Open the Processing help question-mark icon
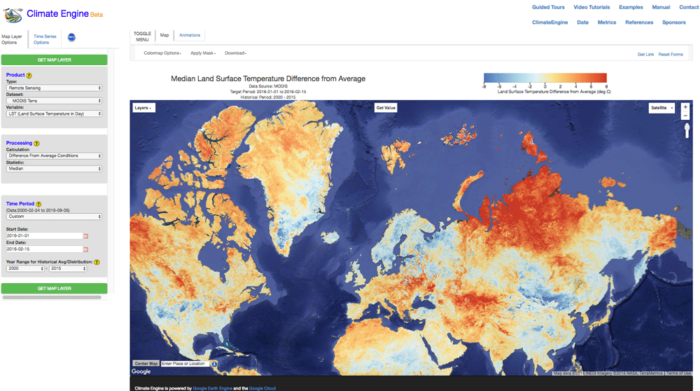Screen dimensions: 700x391 point(37,143)
